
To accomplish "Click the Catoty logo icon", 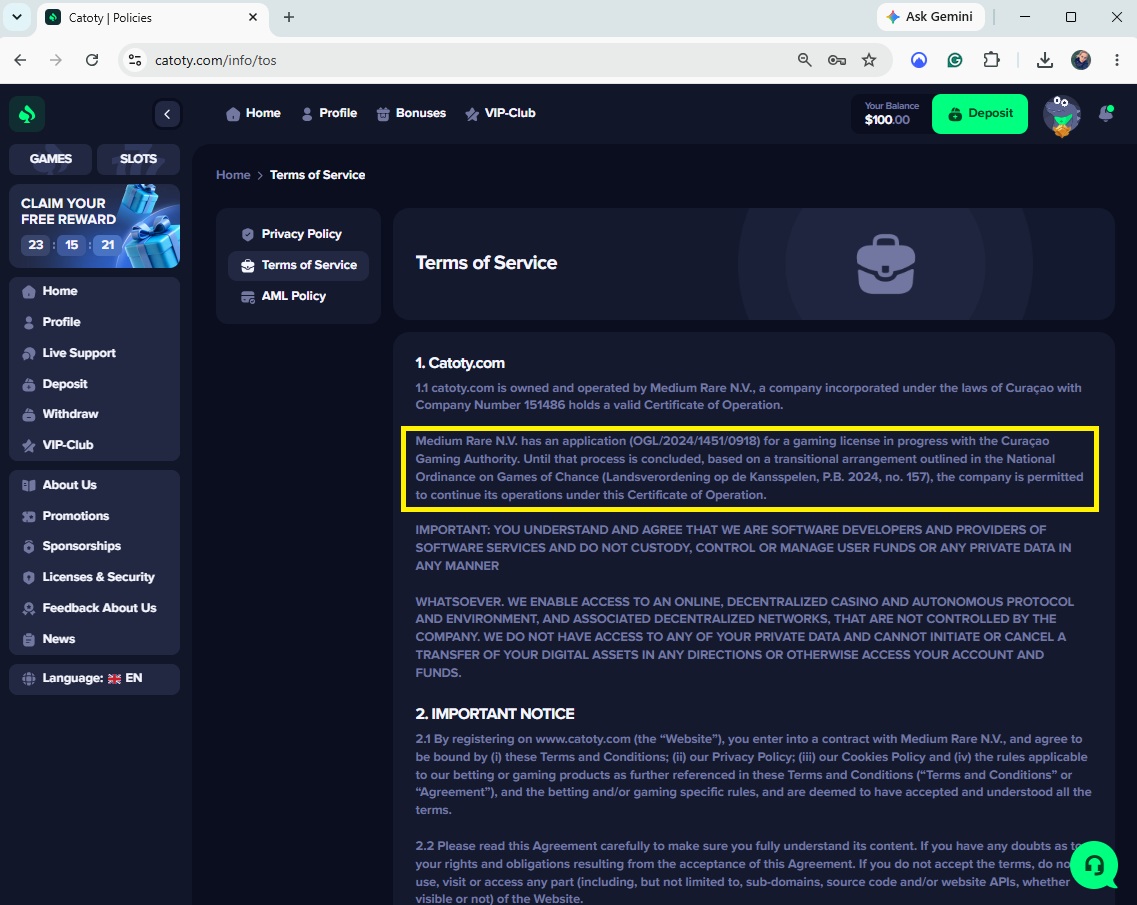I will pos(28,114).
